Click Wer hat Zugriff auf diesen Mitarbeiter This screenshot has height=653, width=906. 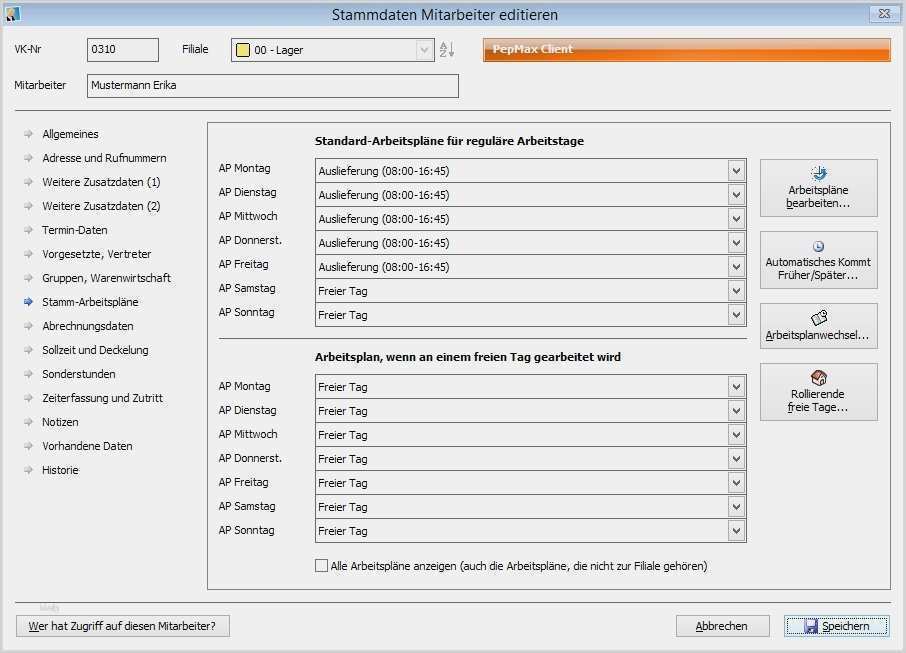pos(122,626)
